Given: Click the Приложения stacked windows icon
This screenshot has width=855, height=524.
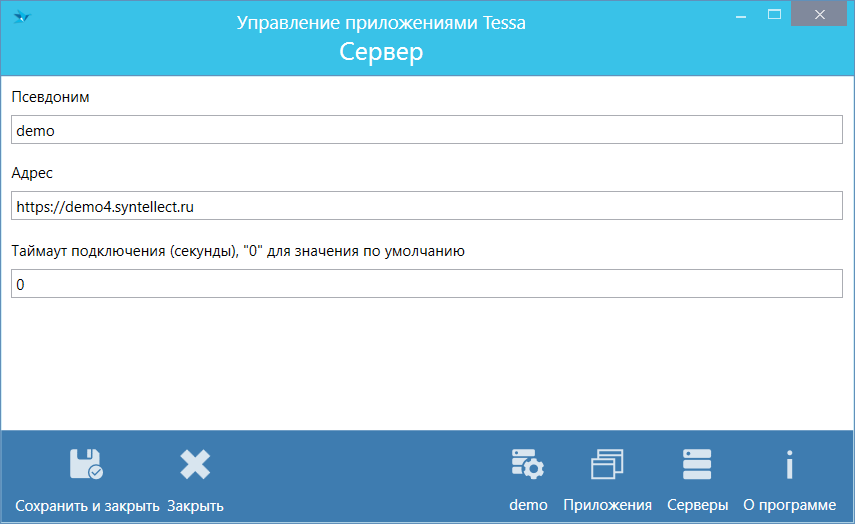Looking at the screenshot, I should (x=607, y=465).
